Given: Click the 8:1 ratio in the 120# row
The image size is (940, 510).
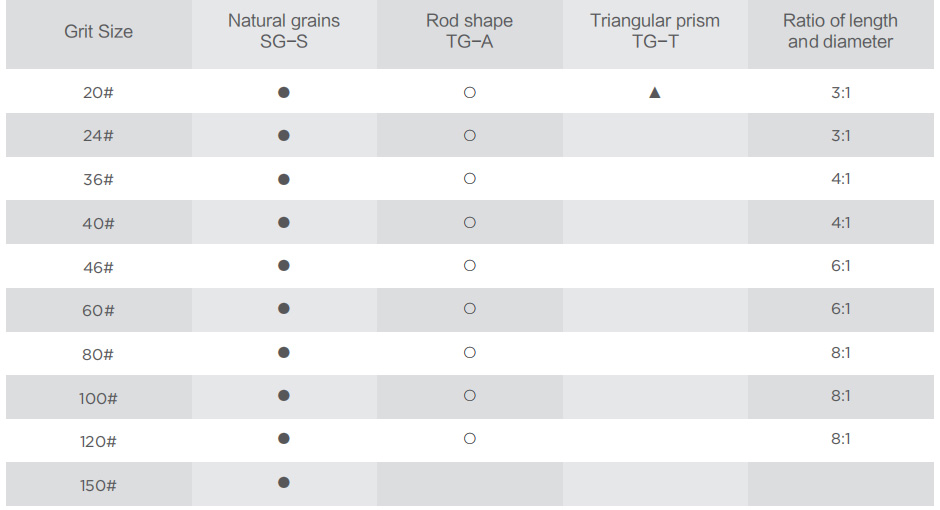Looking at the screenshot, I should (x=840, y=439).
